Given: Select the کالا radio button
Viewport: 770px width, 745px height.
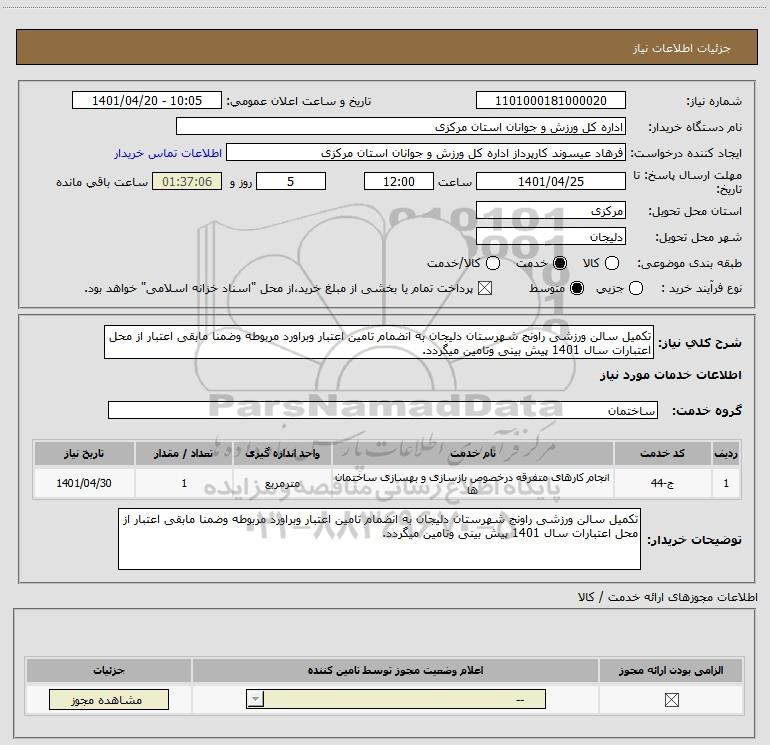Looking at the screenshot, I should click(611, 263).
